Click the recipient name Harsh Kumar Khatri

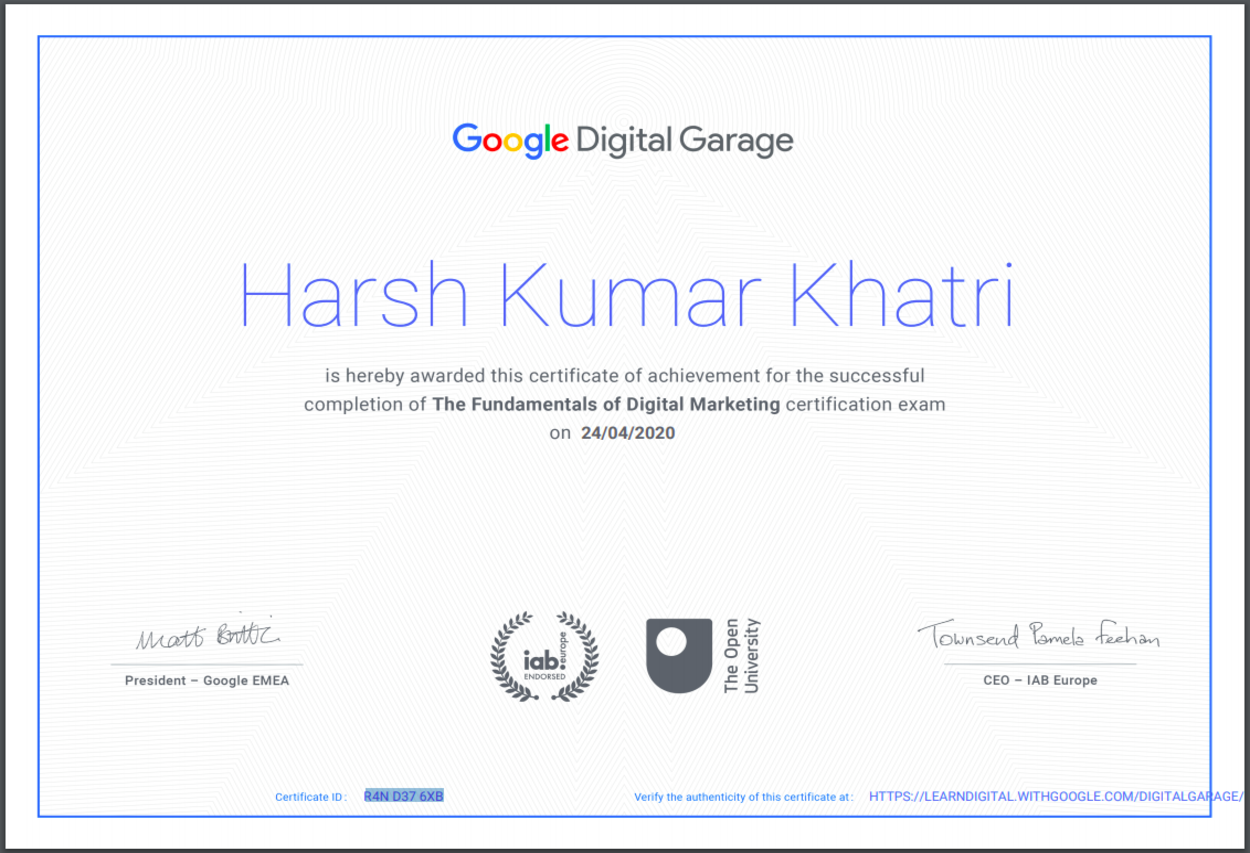[x=626, y=296]
